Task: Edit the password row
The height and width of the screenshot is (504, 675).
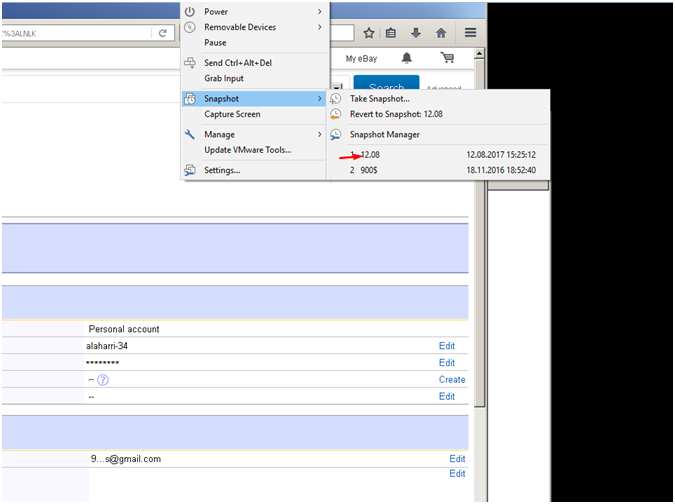Action: click(x=446, y=363)
